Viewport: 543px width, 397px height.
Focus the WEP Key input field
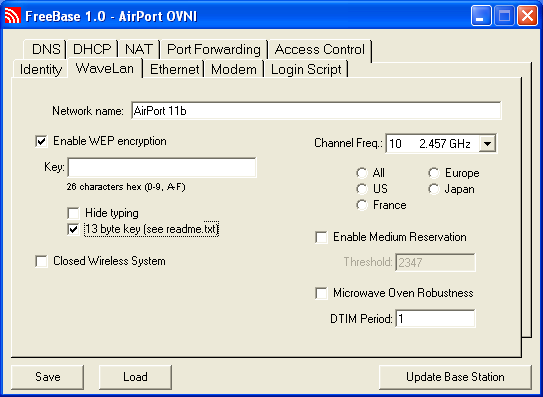pyautogui.click(x=162, y=168)
